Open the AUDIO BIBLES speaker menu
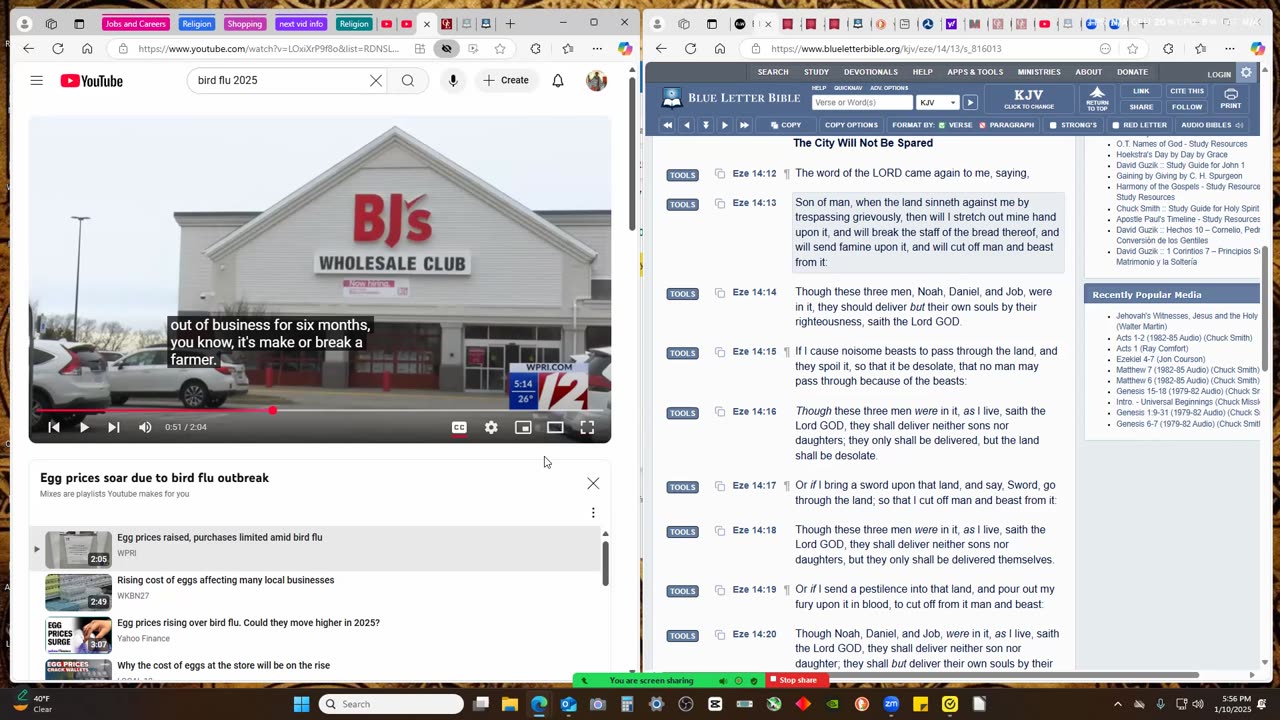This screenshot has height=720, width=1280. tap(1212, 125)
